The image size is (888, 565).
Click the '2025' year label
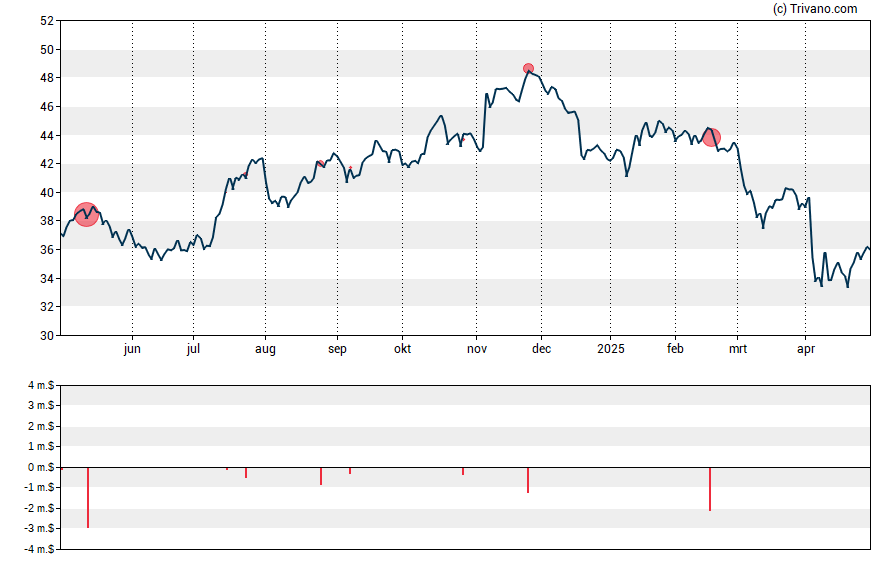pyautogui.click(x=610, y=349)
